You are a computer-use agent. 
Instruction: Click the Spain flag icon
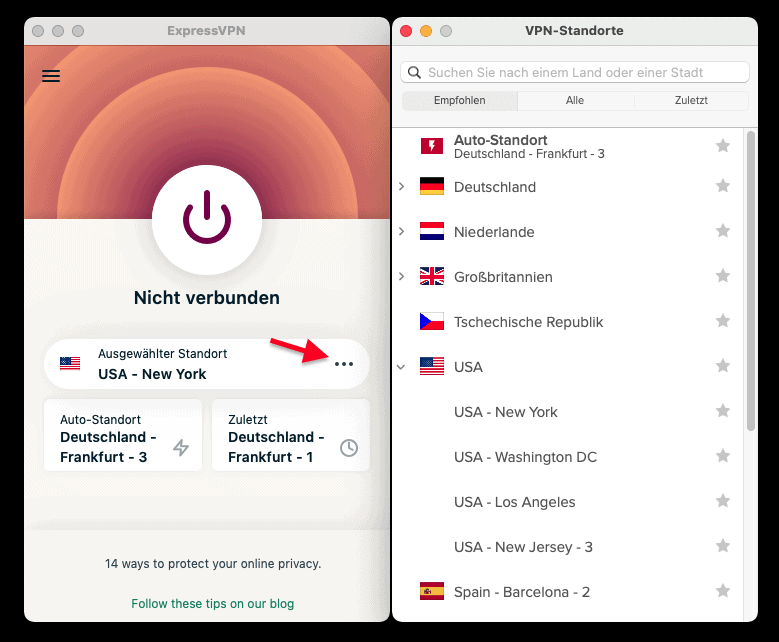432,591
